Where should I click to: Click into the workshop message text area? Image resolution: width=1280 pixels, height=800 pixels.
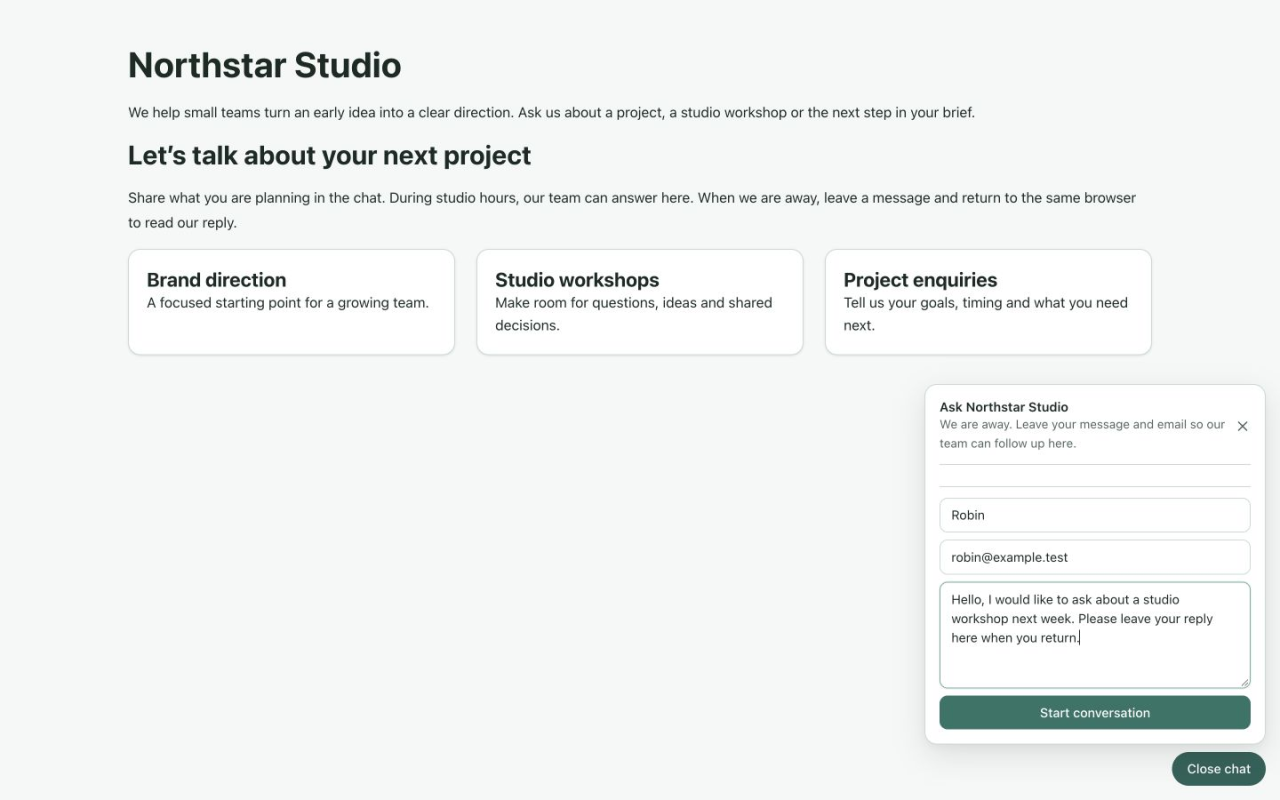(1095, 635)
